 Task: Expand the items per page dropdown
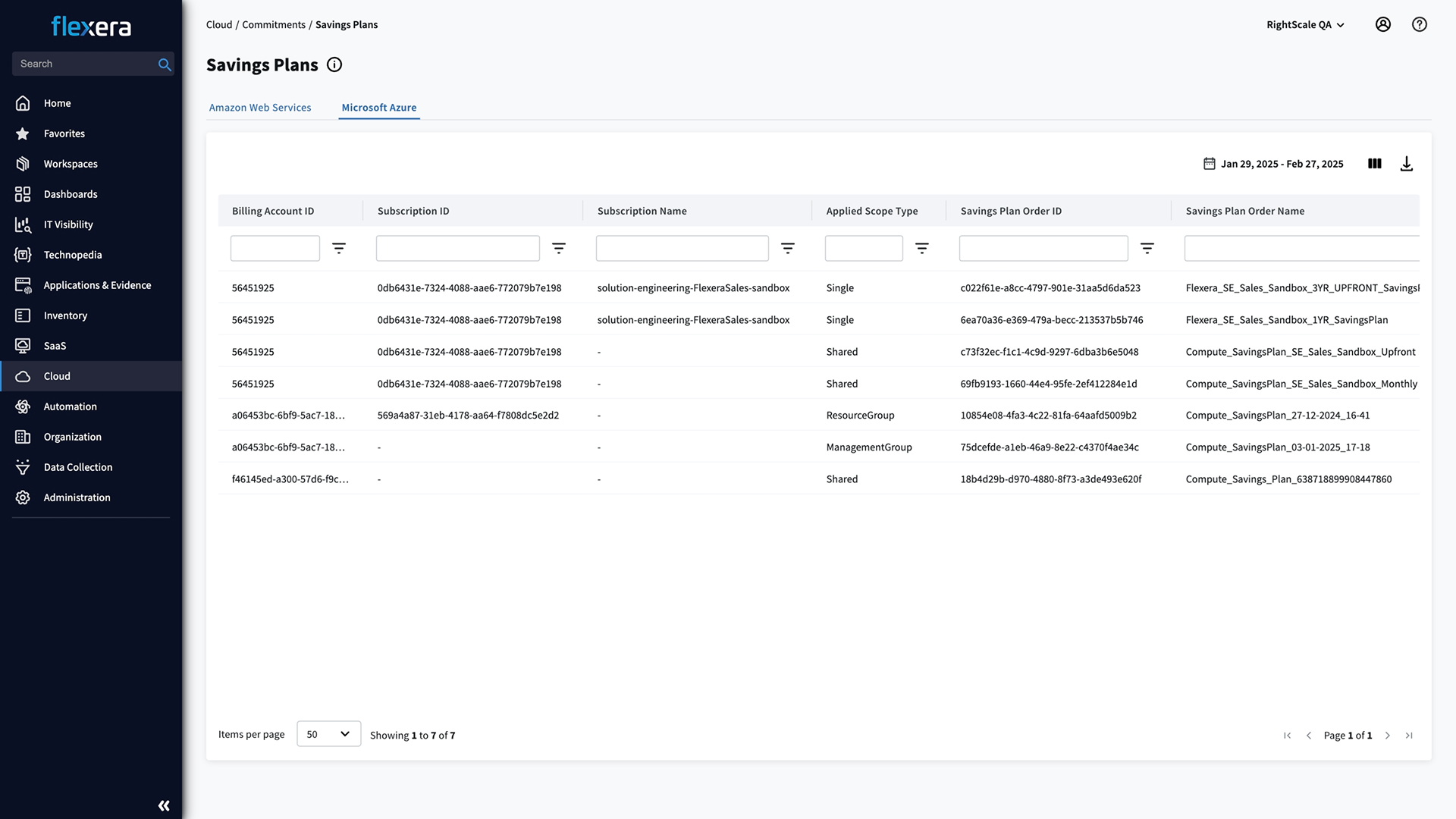point(328,733)
